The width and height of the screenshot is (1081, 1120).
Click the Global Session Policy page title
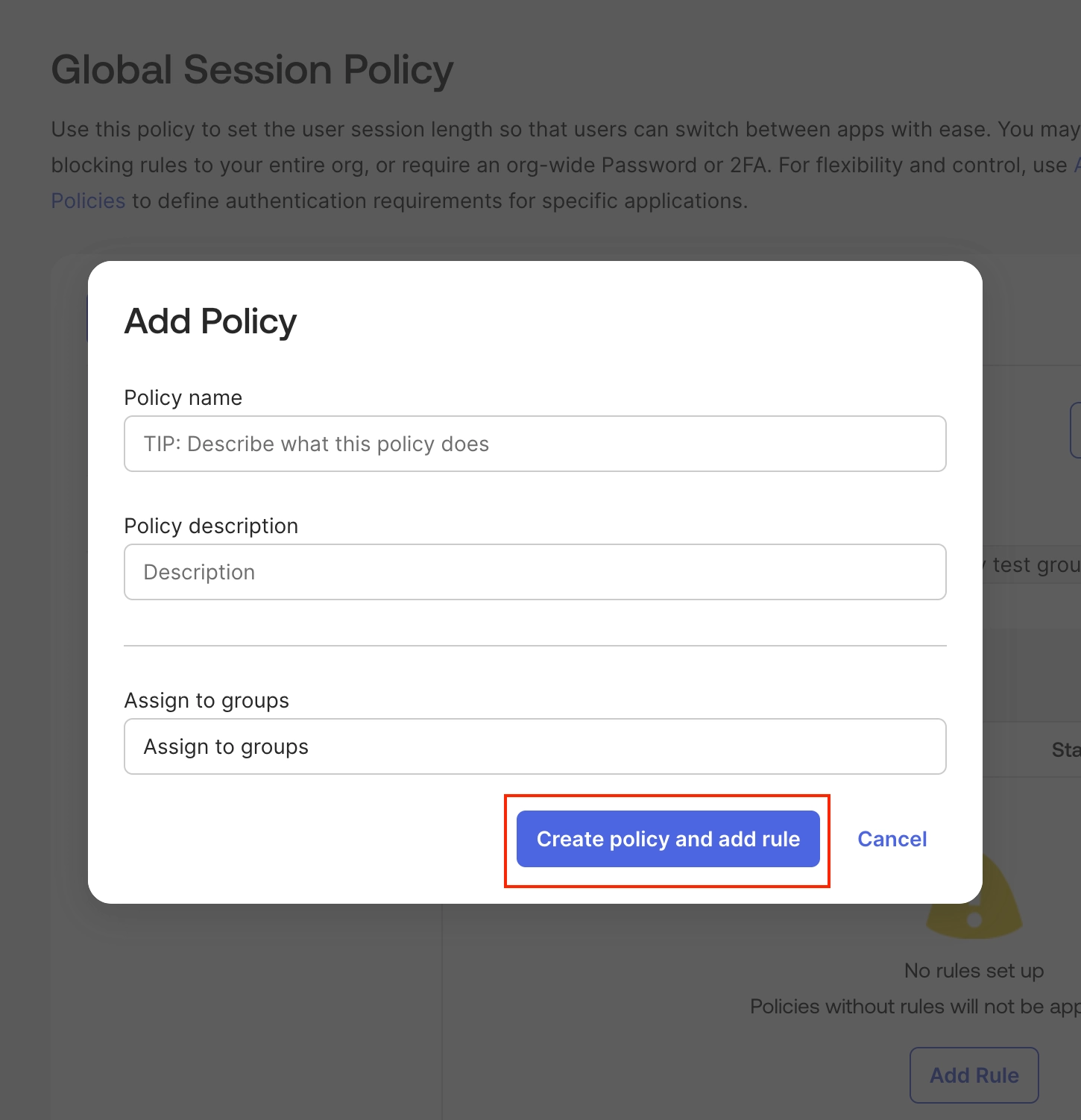tap(252, 70)
